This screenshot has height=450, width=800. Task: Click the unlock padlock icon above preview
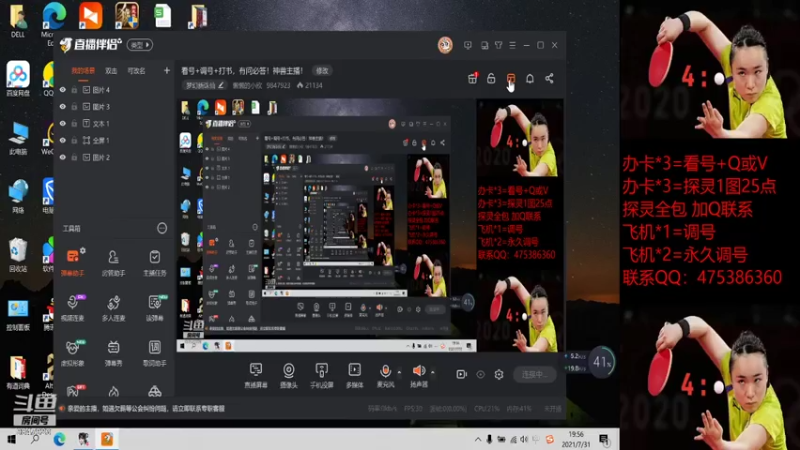(x=491, y=78)
